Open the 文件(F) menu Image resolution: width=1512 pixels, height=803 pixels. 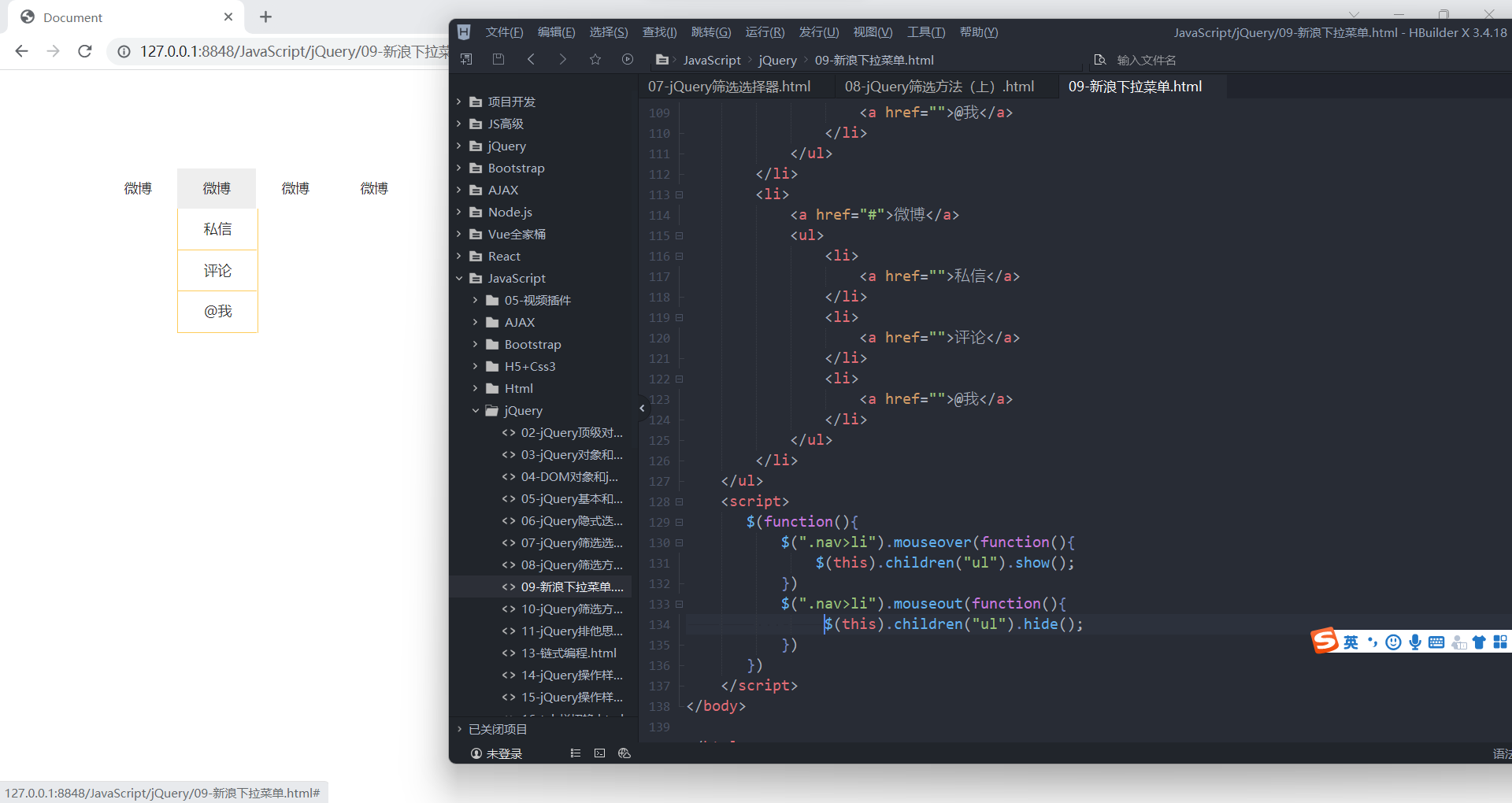tap(504, 32)
